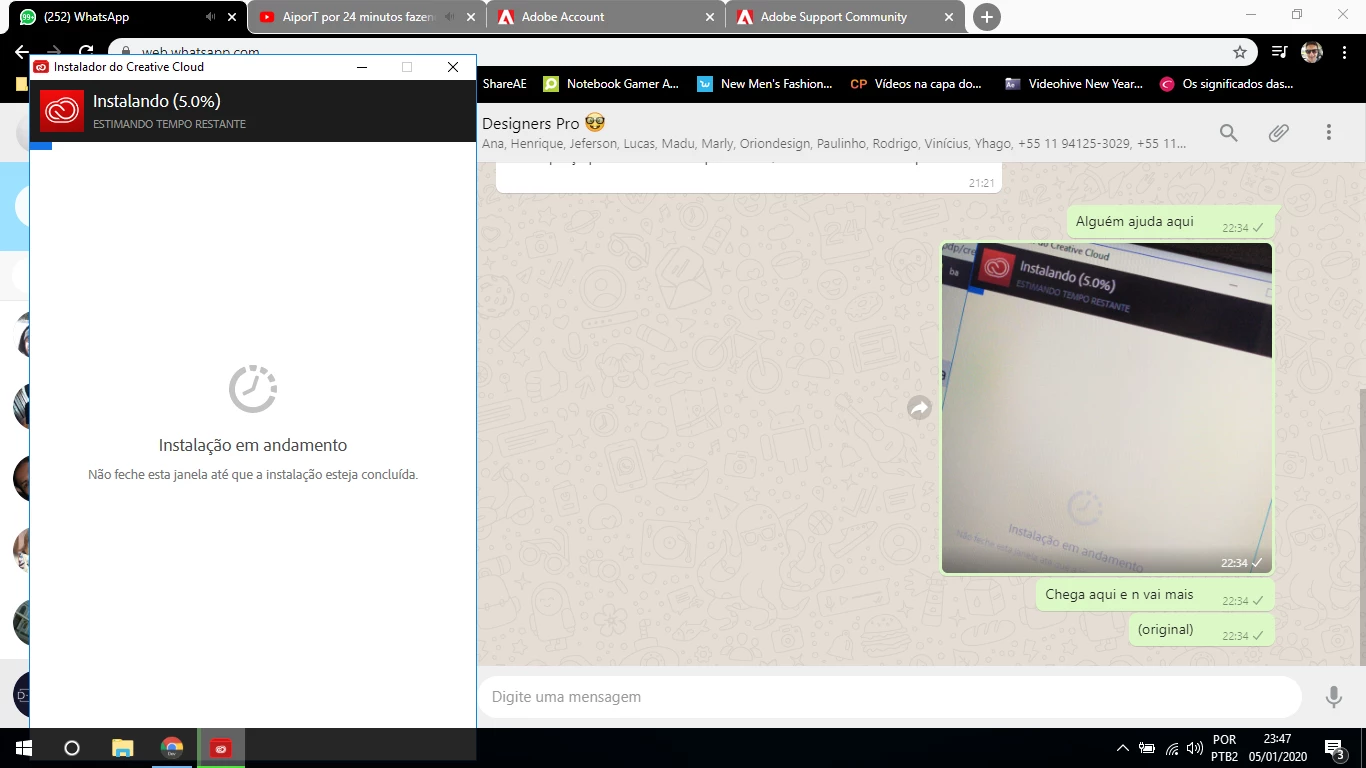This screenshot has width=1366, height=768.
Task: Click the Designers Pro group header
Action: point(544,123)
